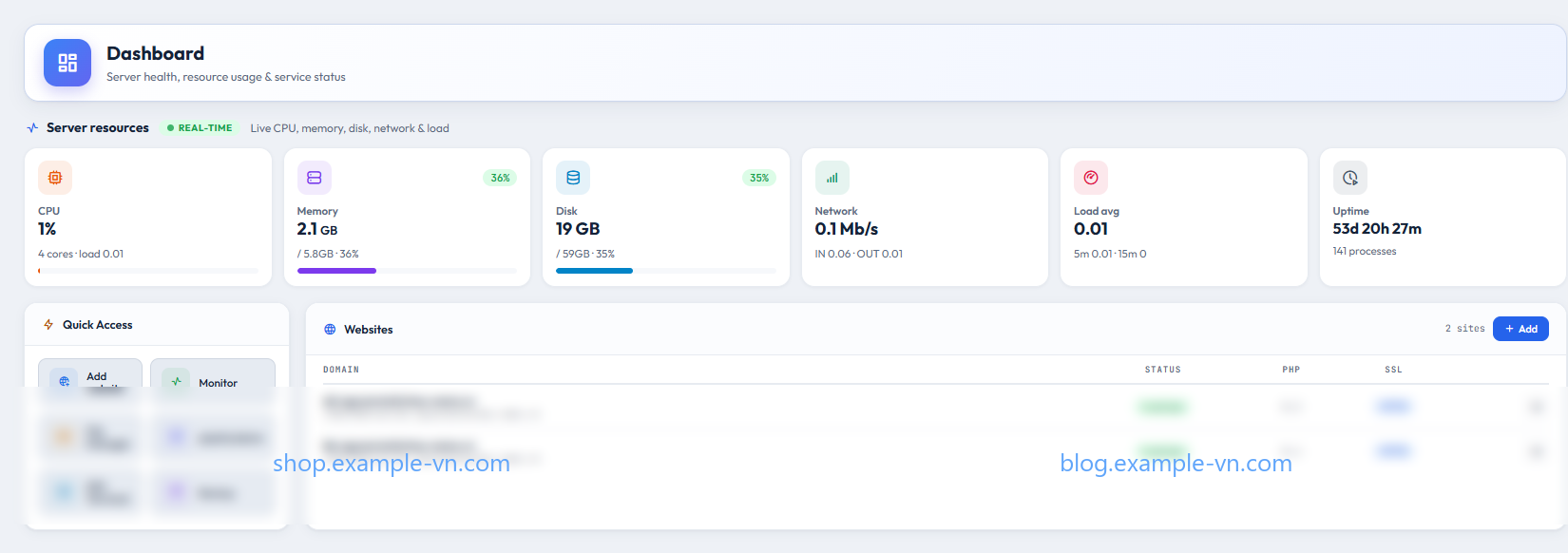This screenshot has width=1568, height=553.
Task: Click the Disk 35% badge
Action: tap(759, 178)
